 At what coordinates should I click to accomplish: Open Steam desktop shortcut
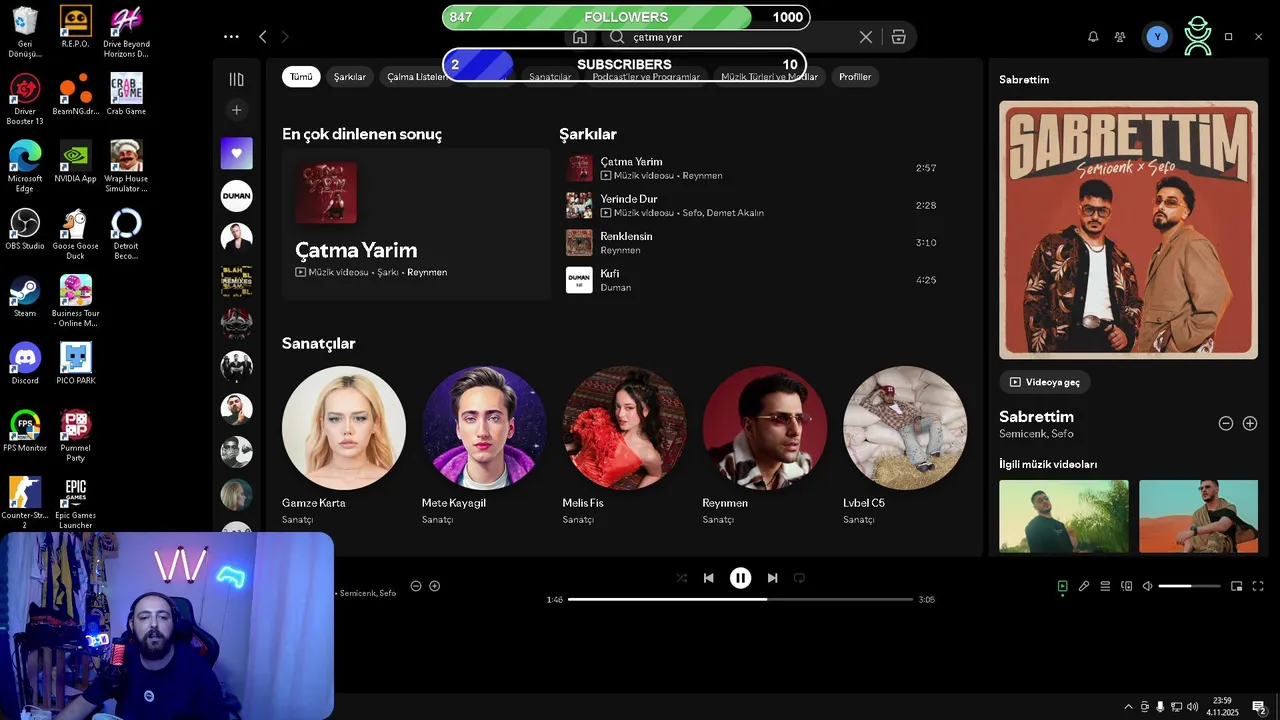click(25, 297)
